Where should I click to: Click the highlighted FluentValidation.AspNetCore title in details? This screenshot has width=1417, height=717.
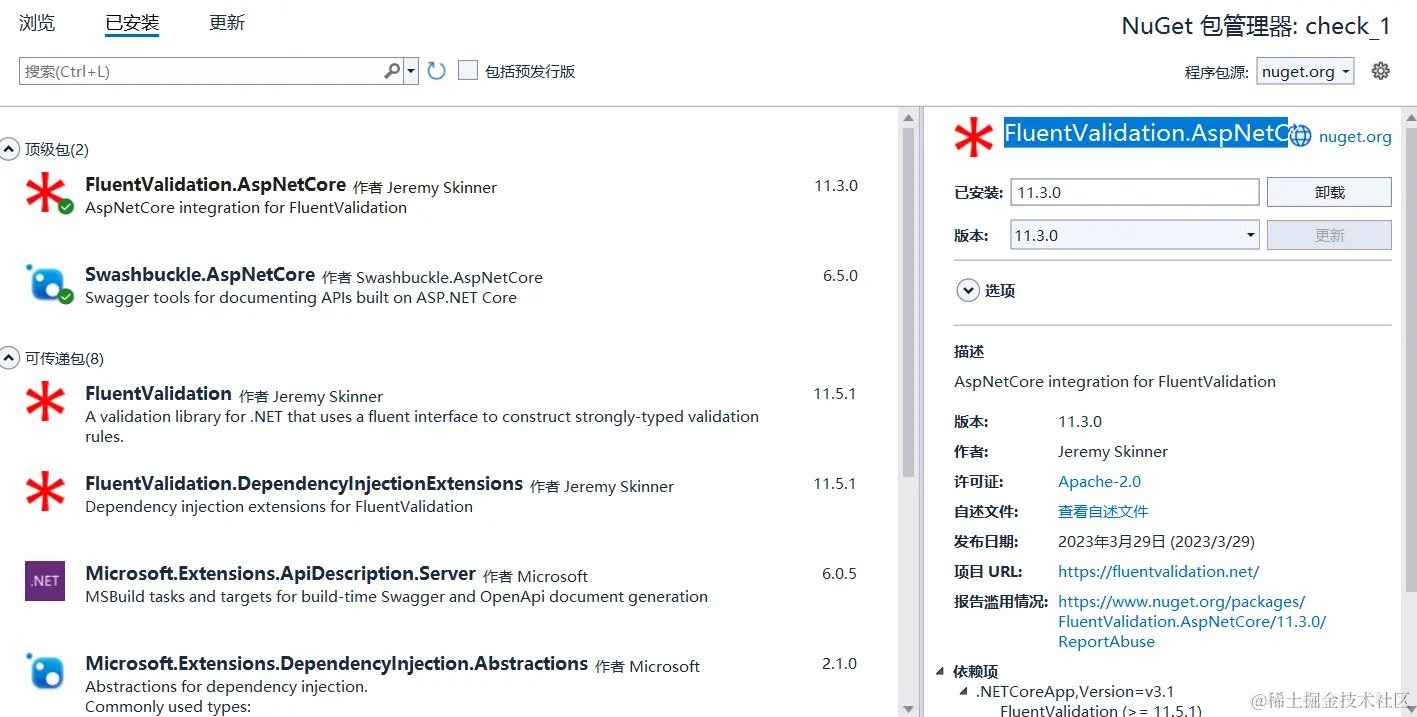[1146, 132]
